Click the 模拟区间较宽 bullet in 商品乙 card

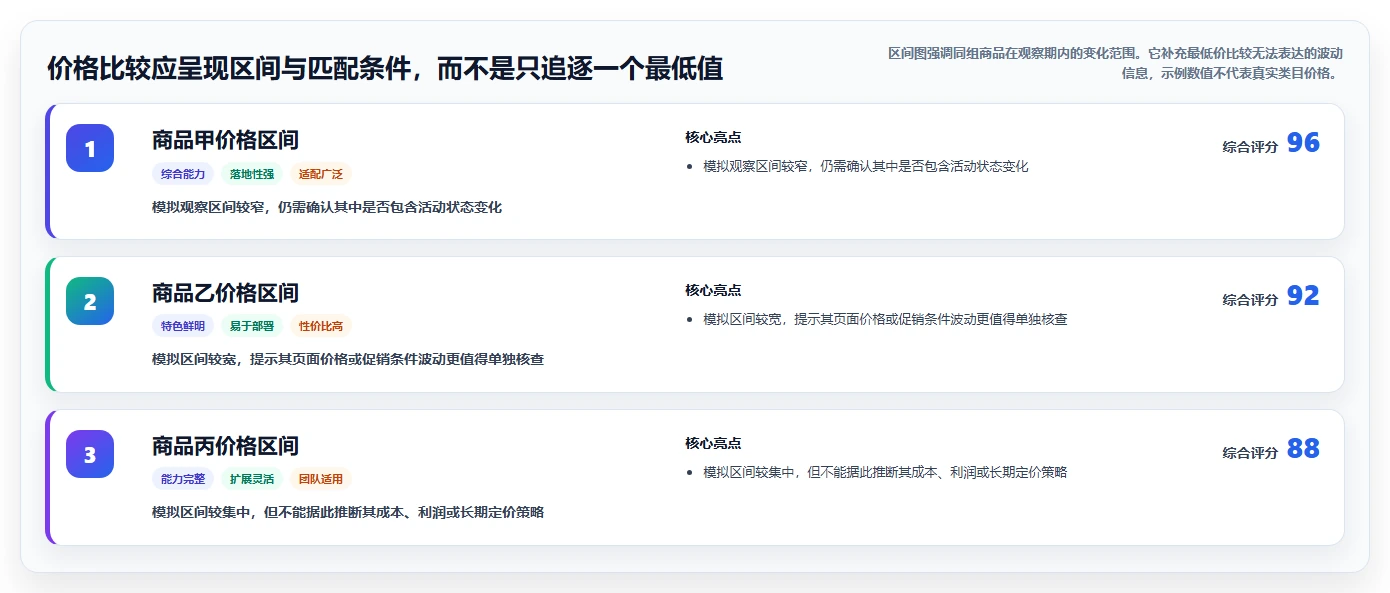click(x=885, y=320)
